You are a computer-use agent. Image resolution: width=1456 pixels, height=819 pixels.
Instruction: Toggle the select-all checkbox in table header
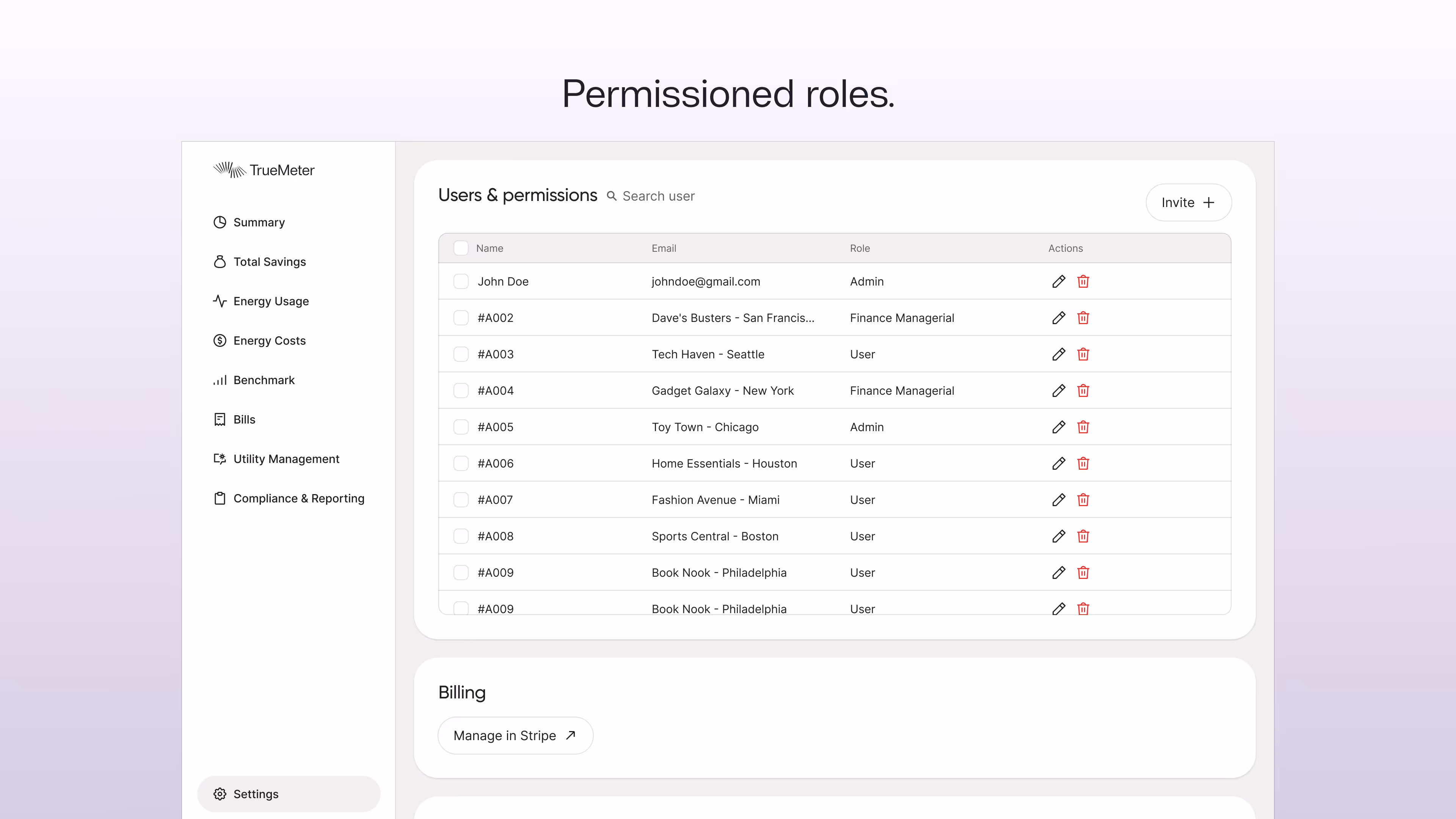click(461, 248)
